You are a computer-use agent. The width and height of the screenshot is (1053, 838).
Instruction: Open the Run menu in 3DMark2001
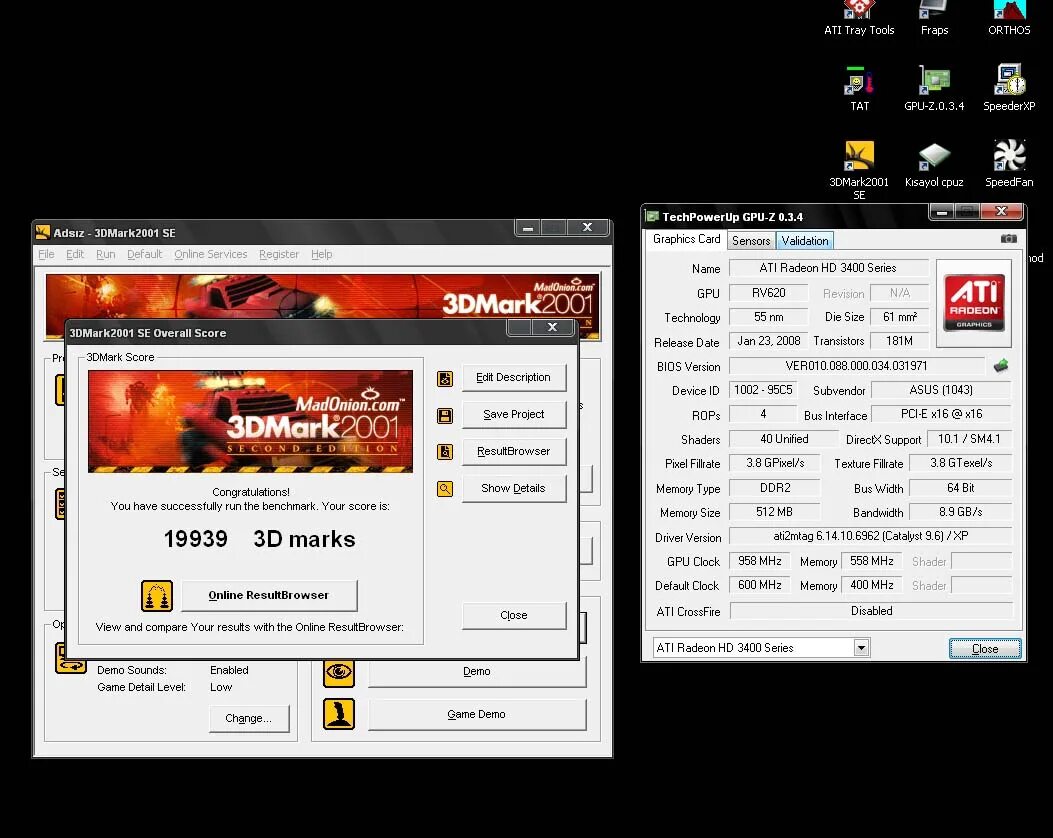coord(105,254)
